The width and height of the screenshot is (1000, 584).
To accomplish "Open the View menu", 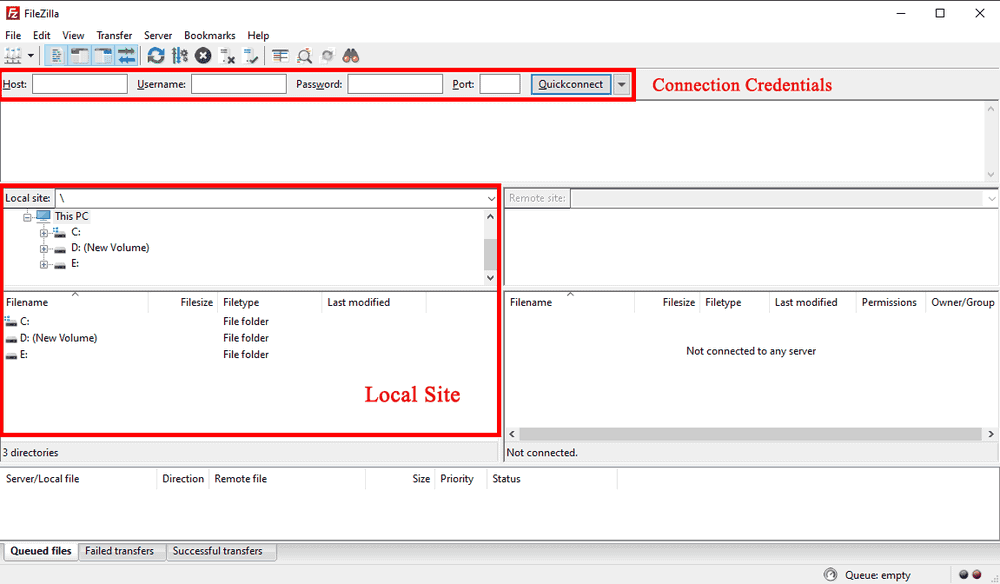I will [73, 36].
